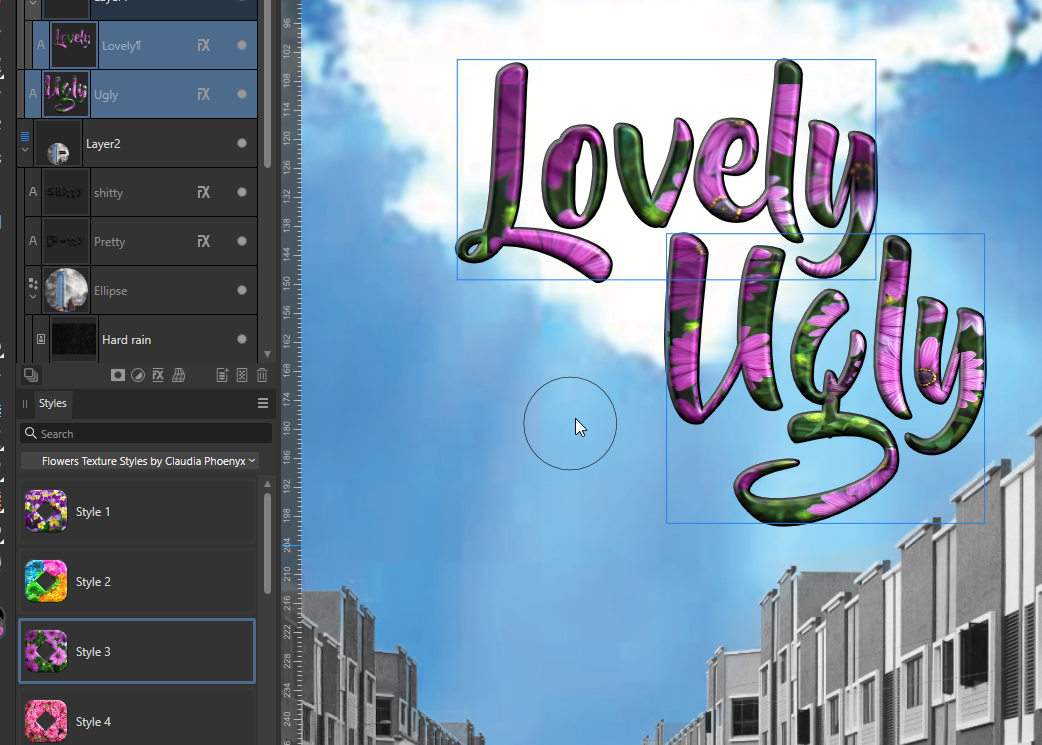
Task: Select the Pretty text layer name
Action: click(x=110, y=242)
